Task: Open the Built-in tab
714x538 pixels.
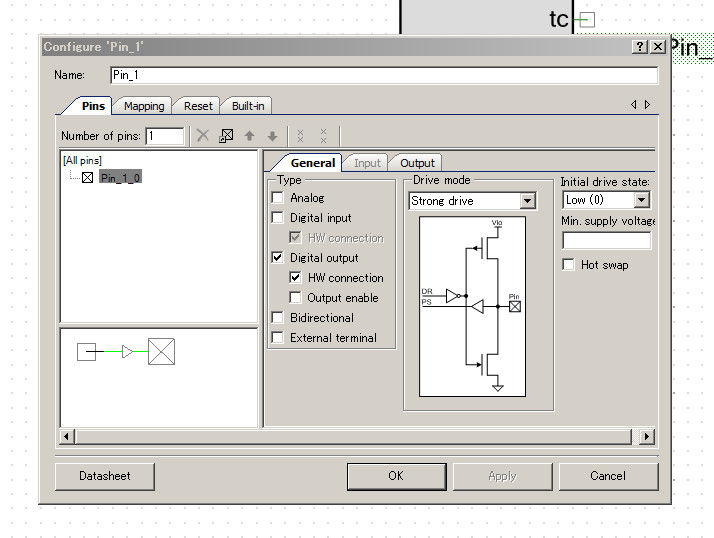Action: coord(248,106)
